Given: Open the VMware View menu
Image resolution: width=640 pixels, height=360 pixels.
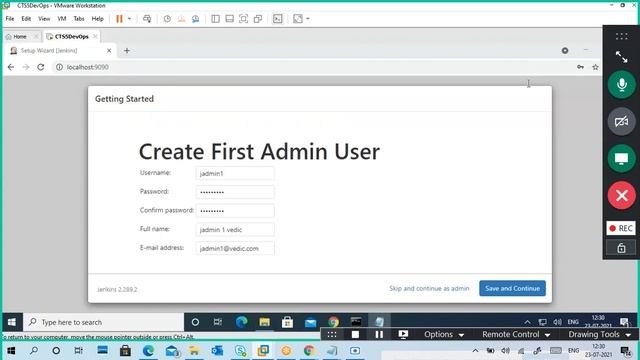Looking at the screenshot, I should 44,19.
